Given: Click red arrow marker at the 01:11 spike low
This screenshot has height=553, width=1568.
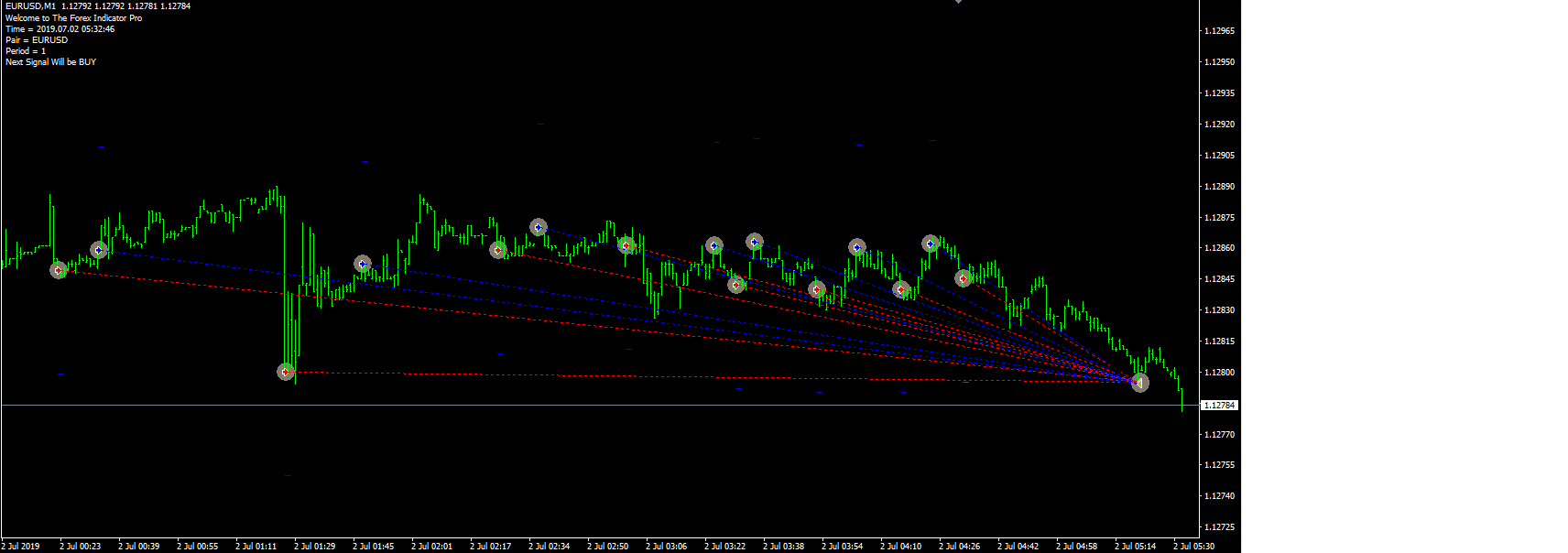Looking at the screenshot, I should pos(286,372).
